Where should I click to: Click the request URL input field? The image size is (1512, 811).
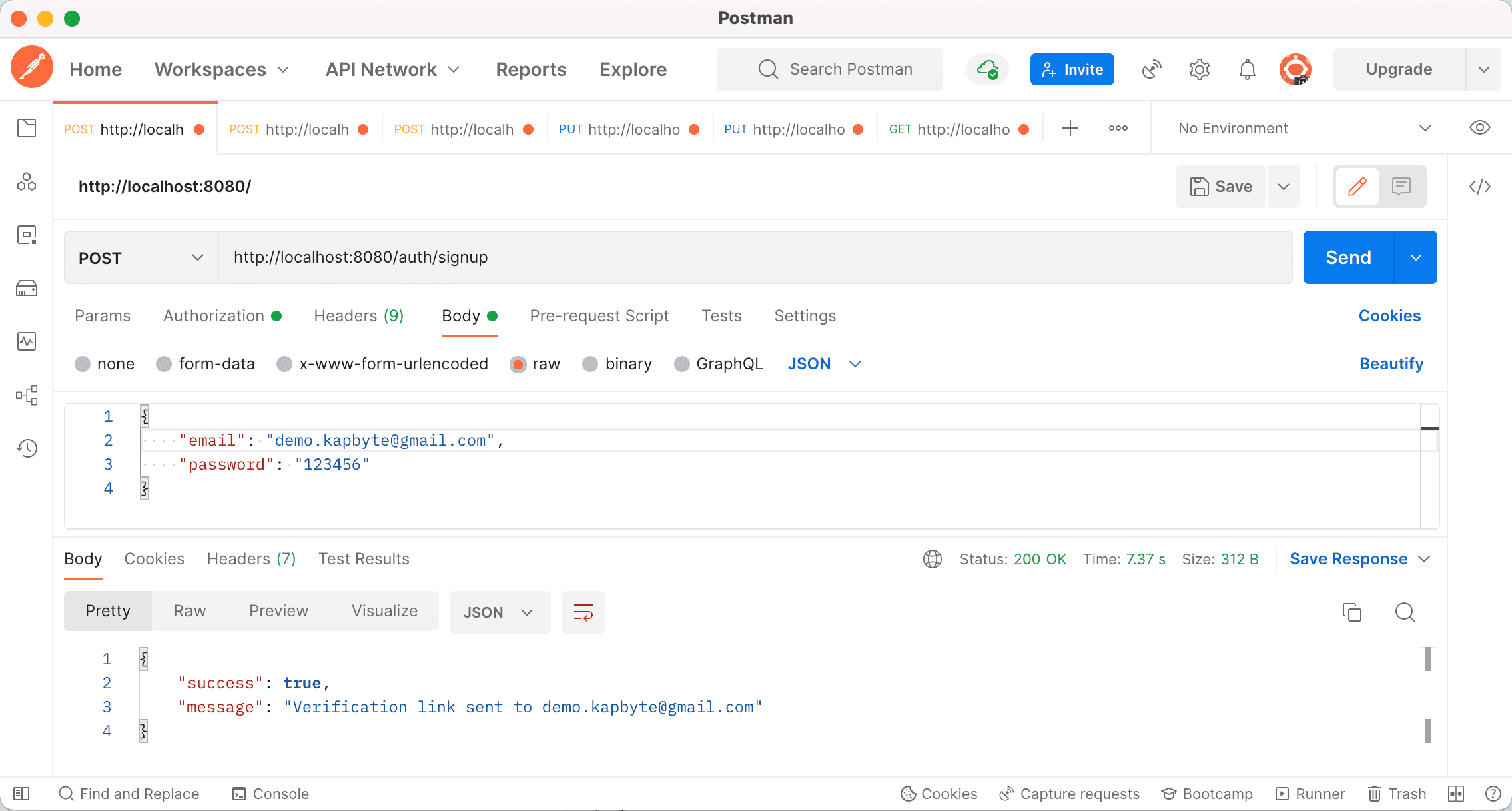754,257
